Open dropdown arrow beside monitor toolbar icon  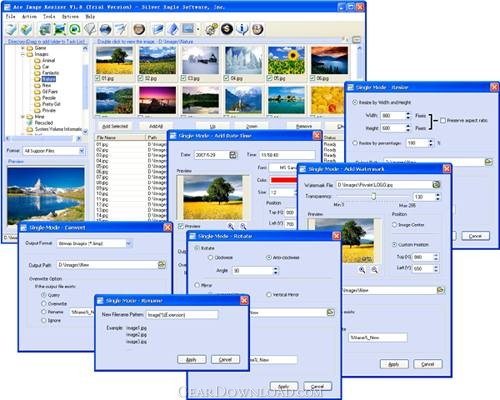coord(198,29)
